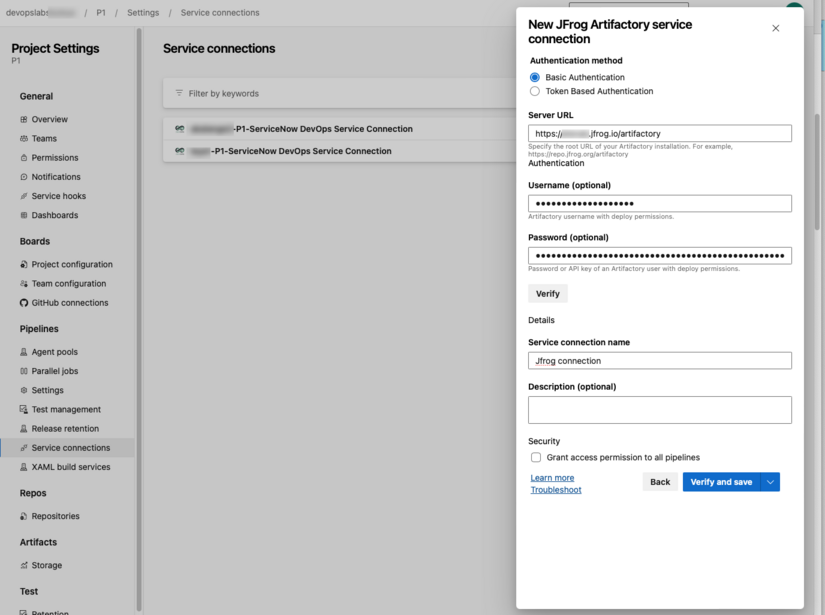Open the Teams settings page

[44, 138]
